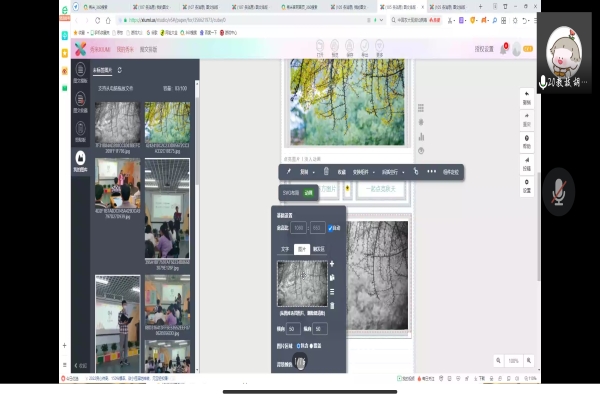The image size is (600, 400).
Task: Click the 授权设置 link in the header
Action: tap(484, 48)
